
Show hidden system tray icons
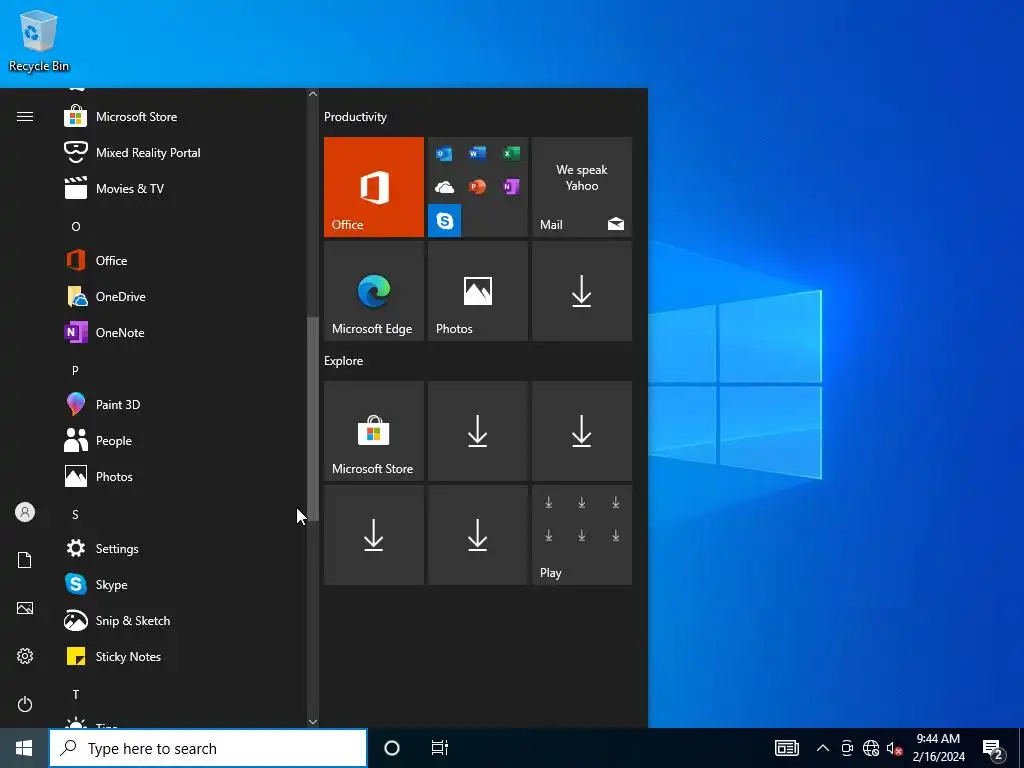pos(823,748)
